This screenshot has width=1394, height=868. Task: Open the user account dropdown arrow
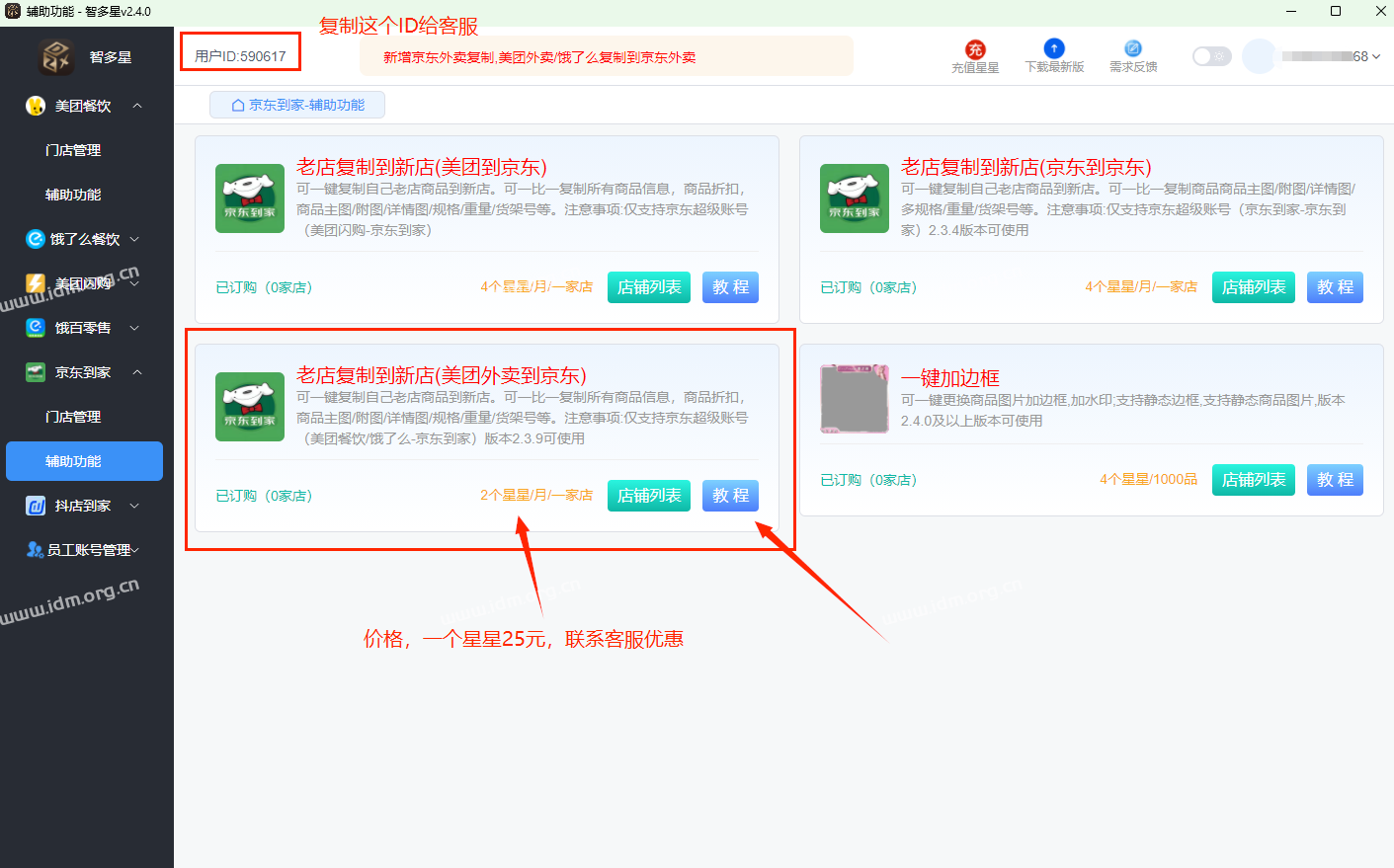click(x=1376, y=56)
